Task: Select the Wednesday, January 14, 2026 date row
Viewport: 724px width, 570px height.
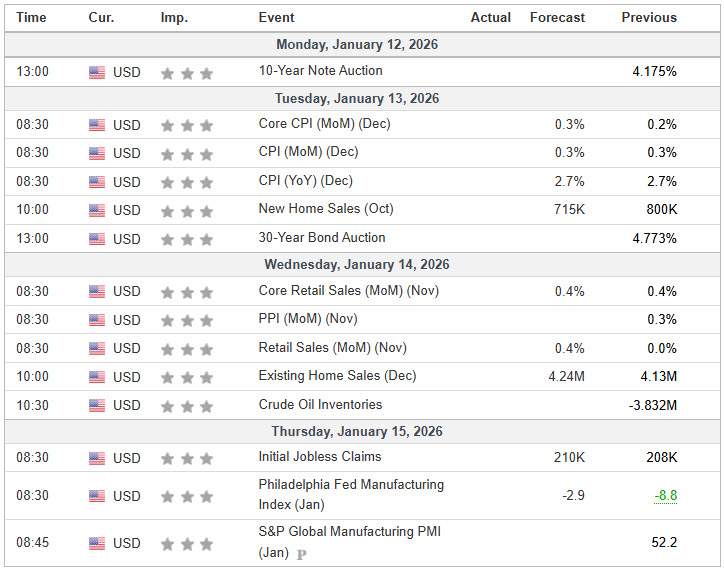Action: pyautogui.click(x=357, y=265)
